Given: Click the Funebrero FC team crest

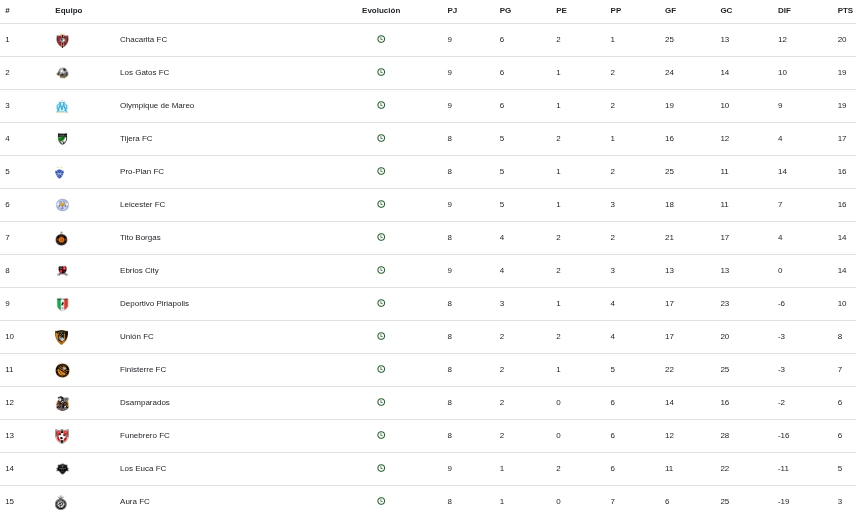Looking at the screenshot, I should click(62, 436).
